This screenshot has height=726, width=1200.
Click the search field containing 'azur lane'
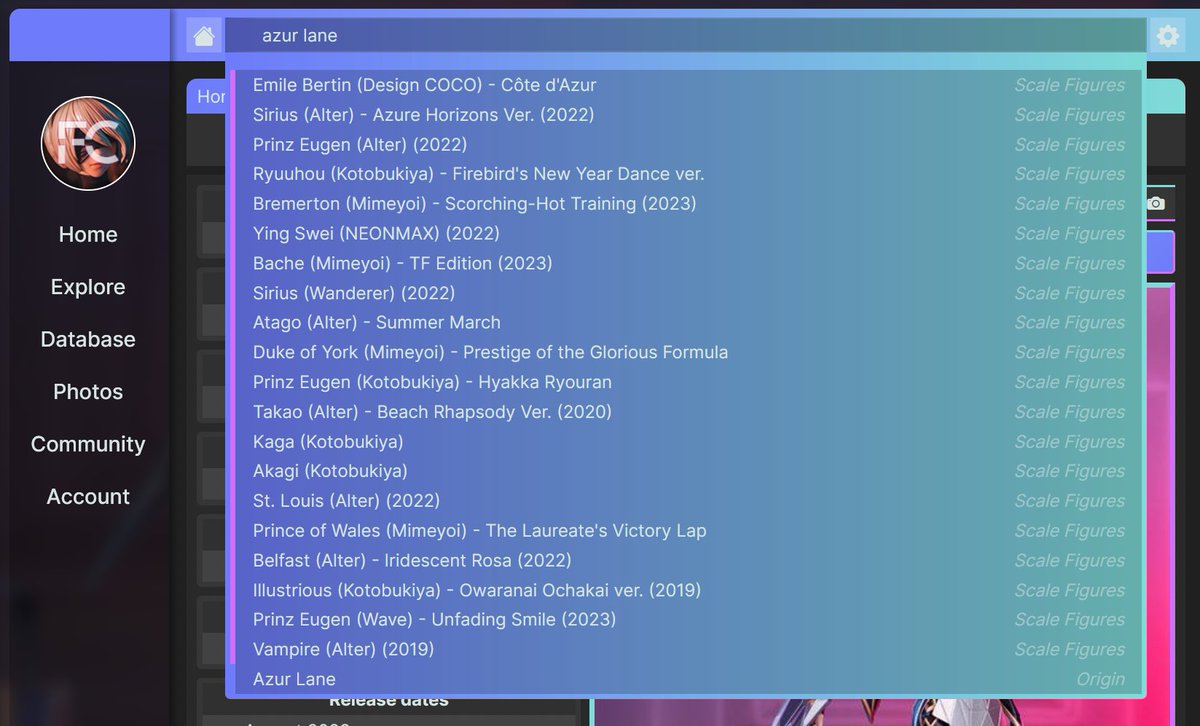(685, 36)
